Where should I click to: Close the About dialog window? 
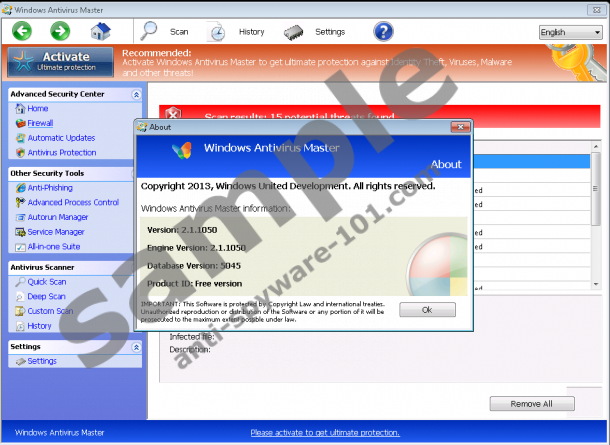pos(459,128)
